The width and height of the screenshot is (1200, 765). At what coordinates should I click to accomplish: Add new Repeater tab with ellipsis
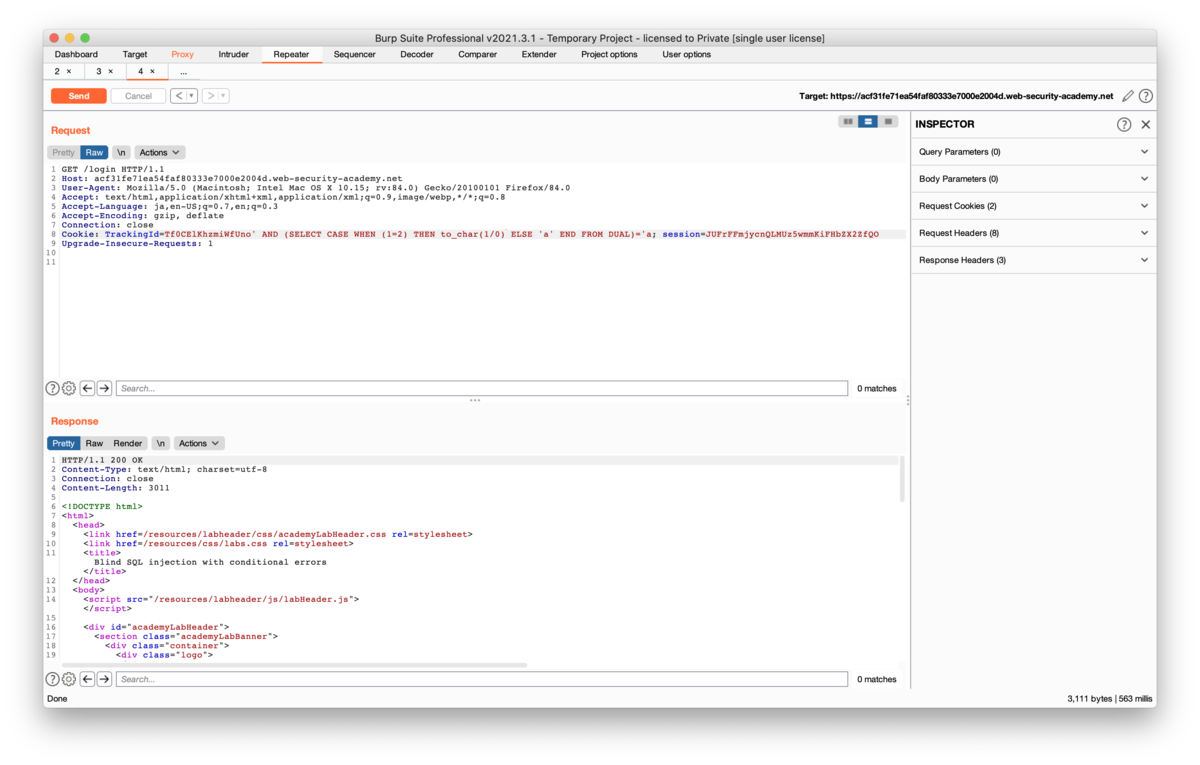coord(183,72)
